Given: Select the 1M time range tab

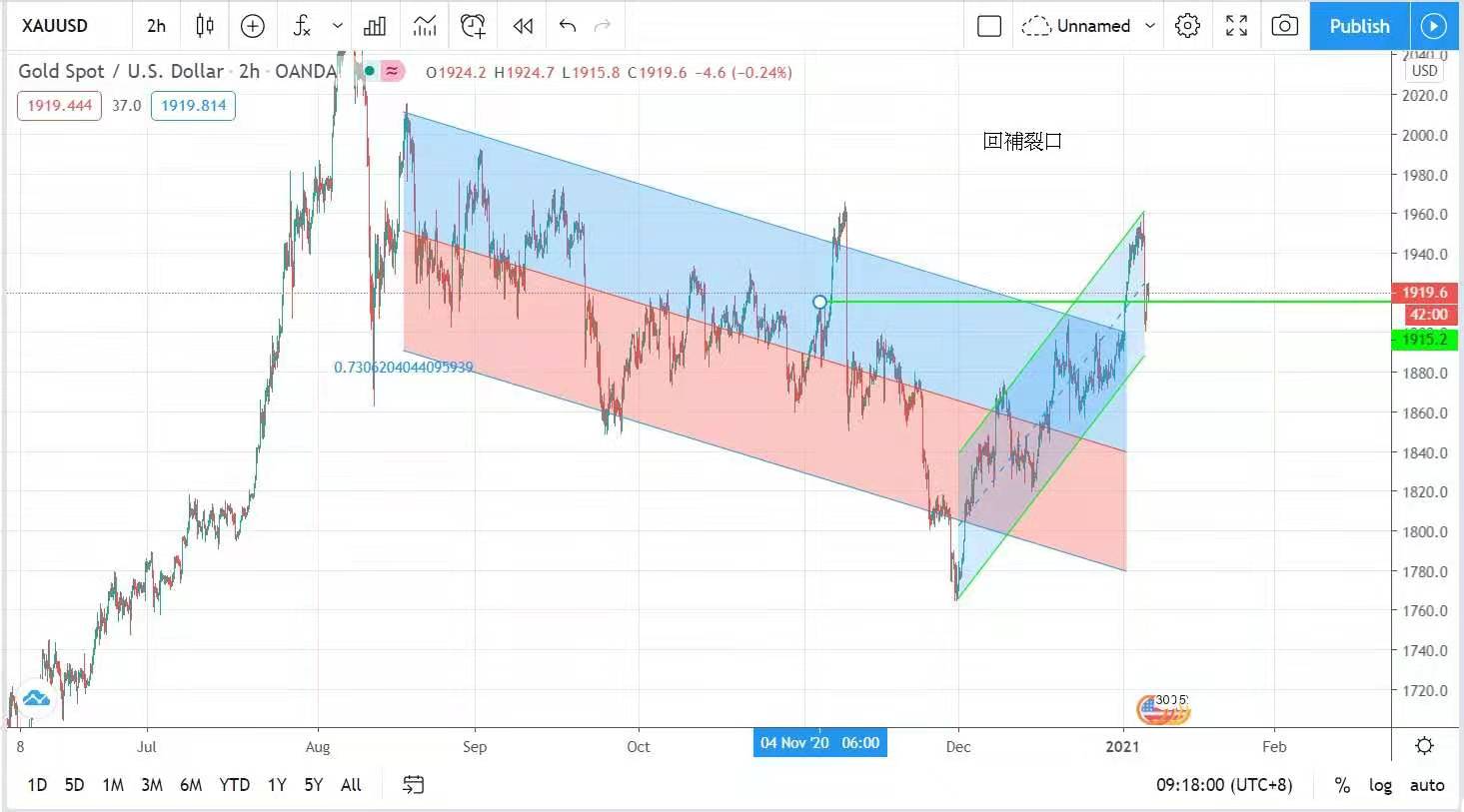Looking at the screenshot, I should pyautogui.click(x=113, y=785).
